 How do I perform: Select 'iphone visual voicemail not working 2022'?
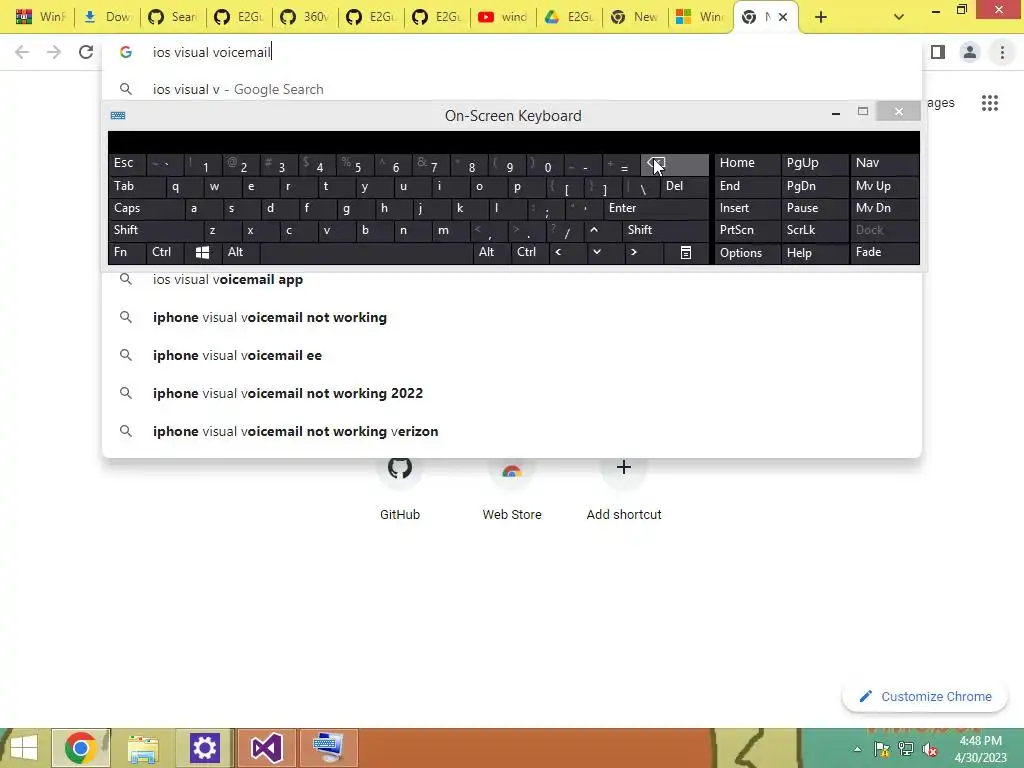(x=512, y=393)
